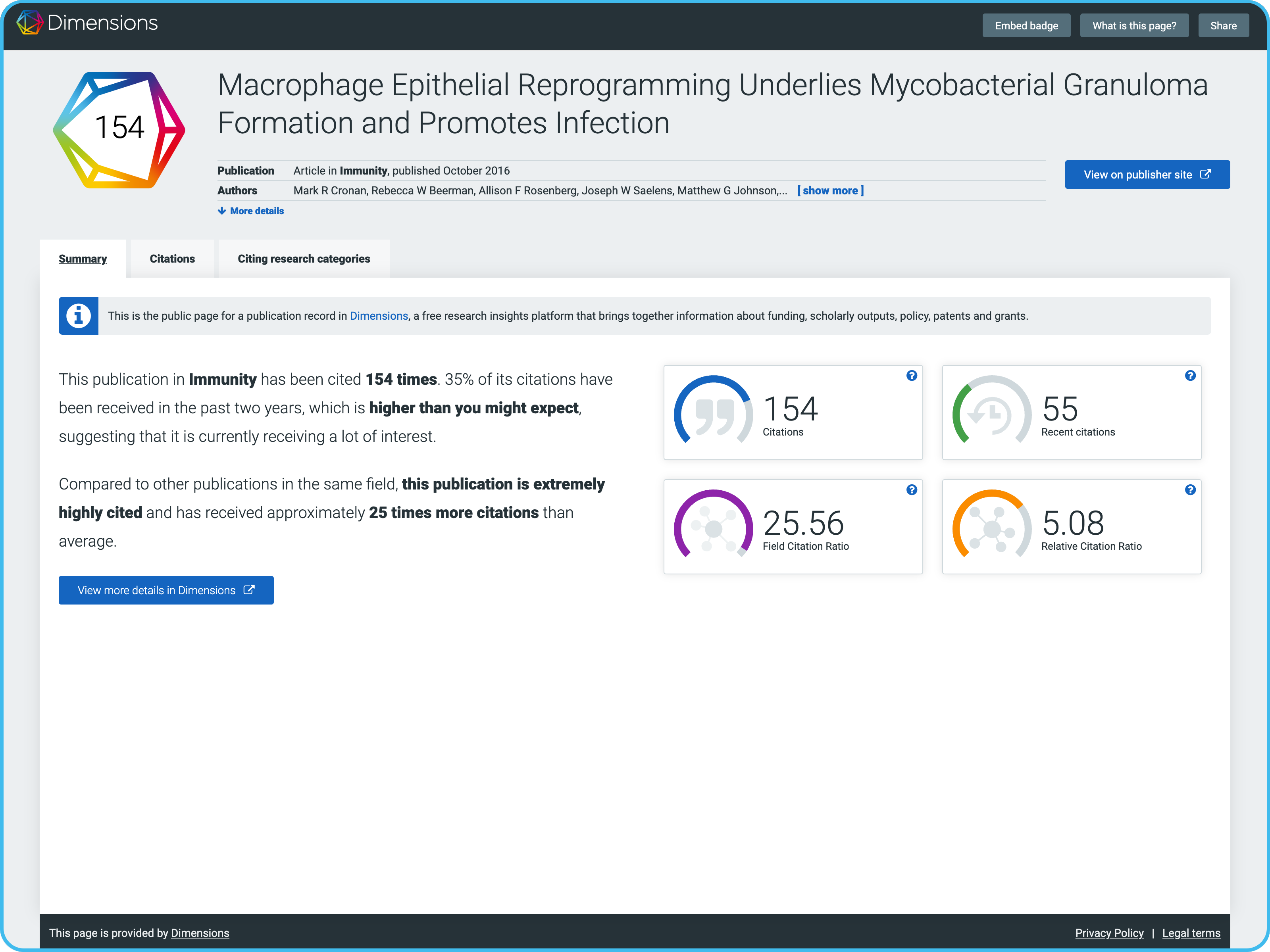This screenshot has height=952, width=1270.
Task: Open the Privacy Policy link
Action: tap(1109, 933)
